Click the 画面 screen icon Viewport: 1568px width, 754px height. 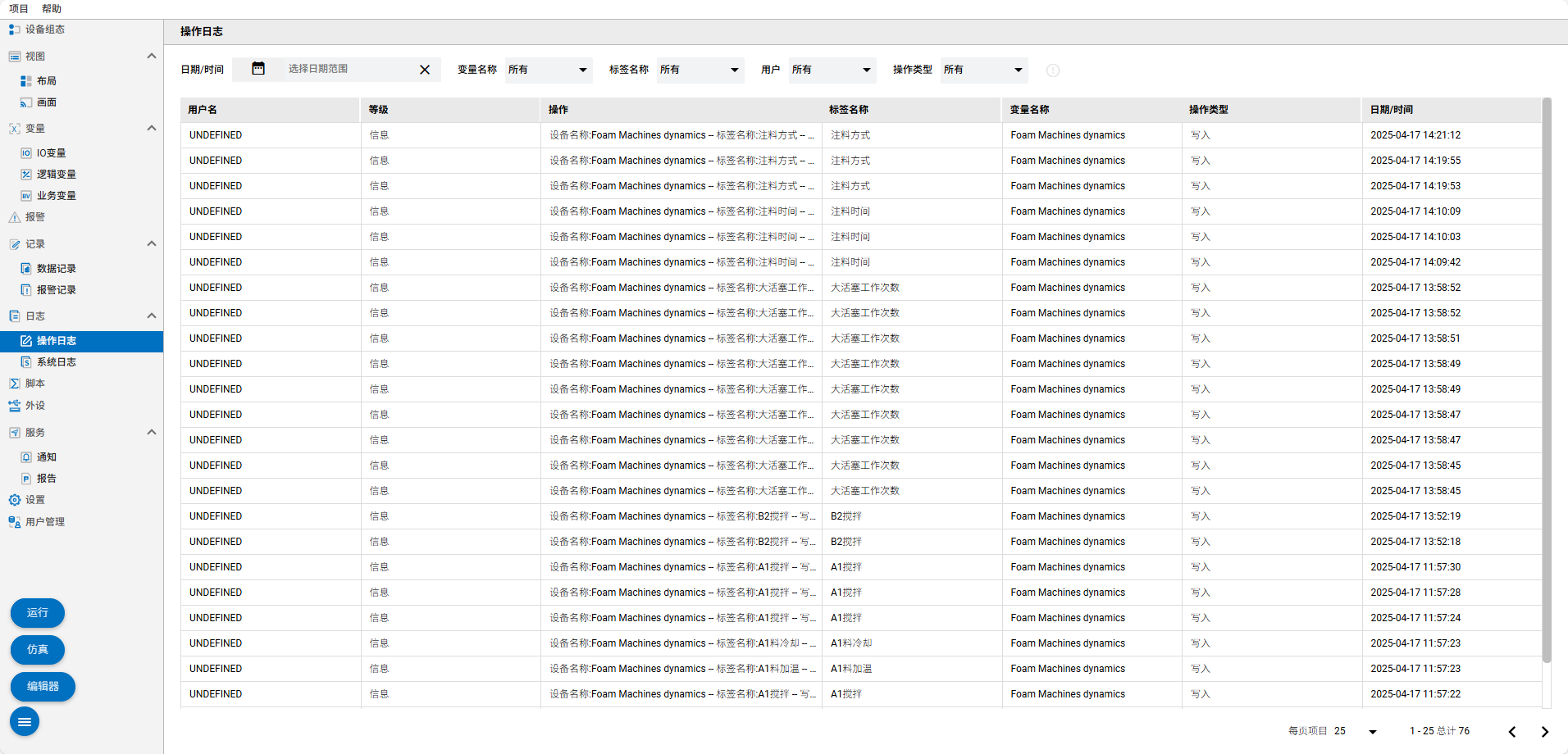26,102
